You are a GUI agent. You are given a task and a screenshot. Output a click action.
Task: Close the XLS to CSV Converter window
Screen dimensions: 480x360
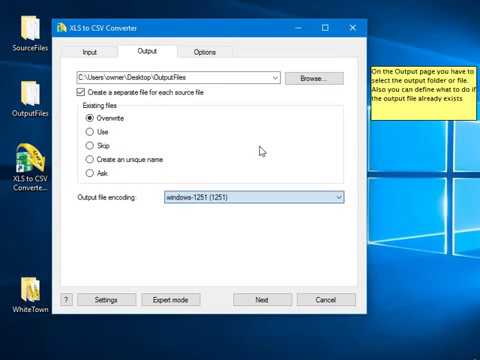353,28
